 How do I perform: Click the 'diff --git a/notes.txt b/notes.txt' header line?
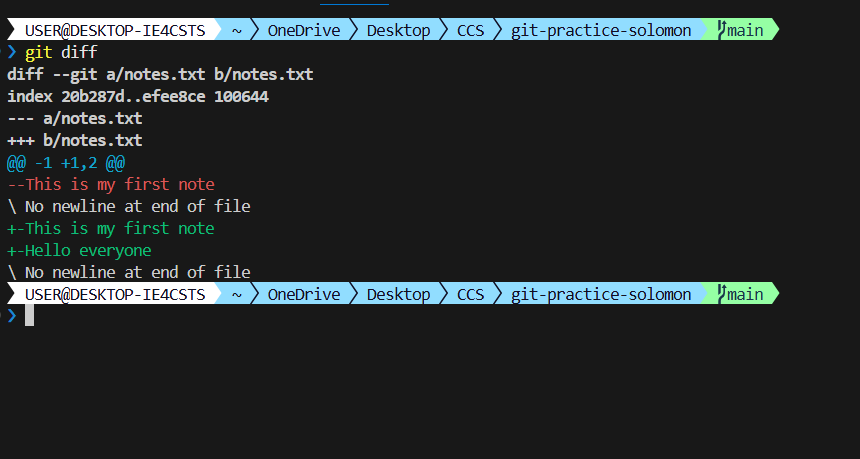(x=160, y=74)
